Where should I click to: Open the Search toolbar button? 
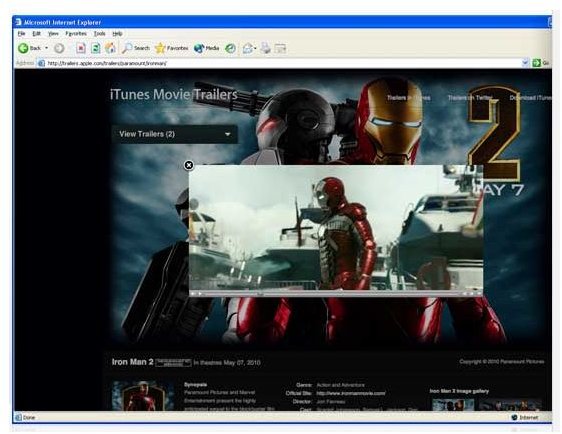(x=136, y=48)
